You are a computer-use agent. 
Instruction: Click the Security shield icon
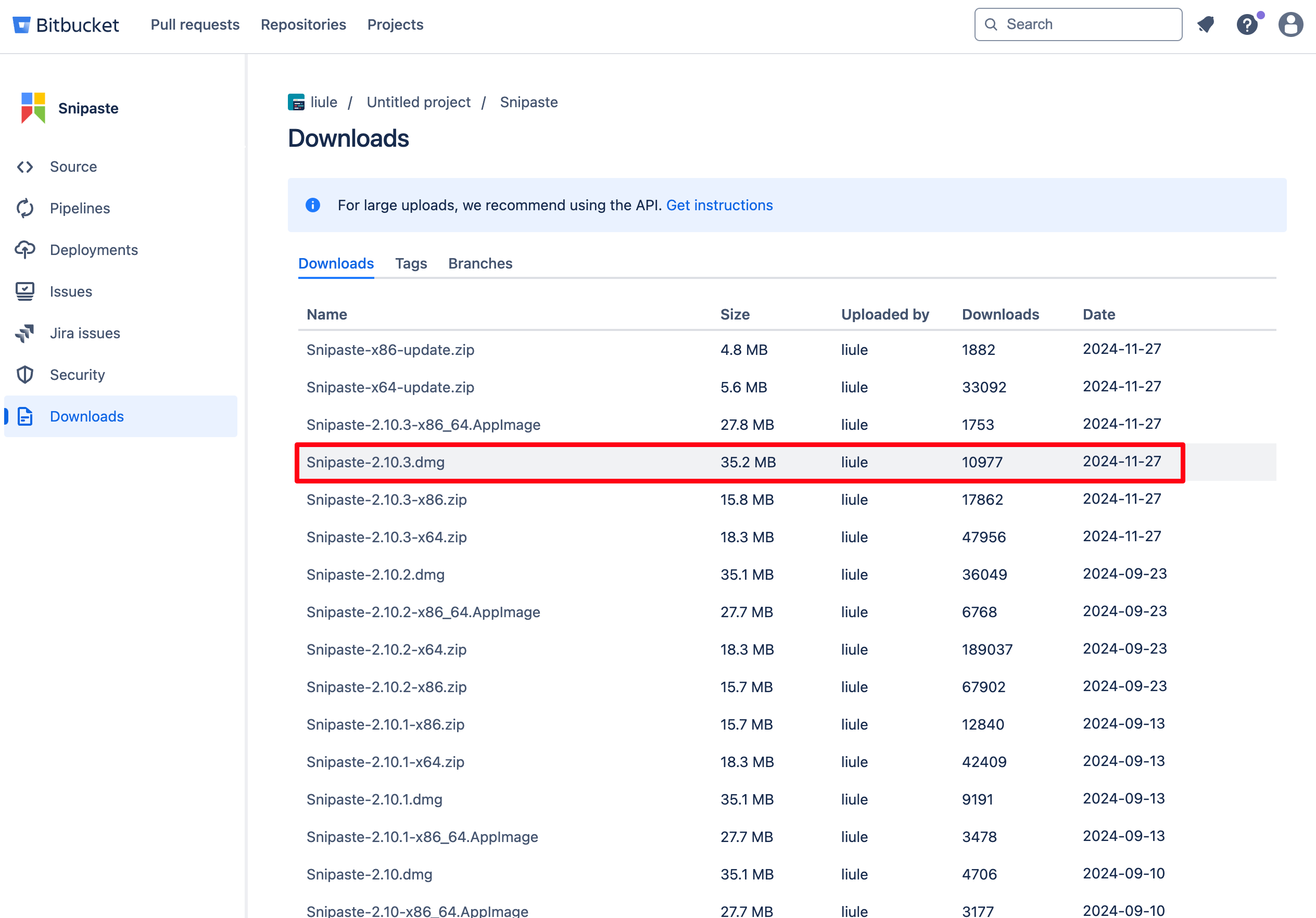25,375
